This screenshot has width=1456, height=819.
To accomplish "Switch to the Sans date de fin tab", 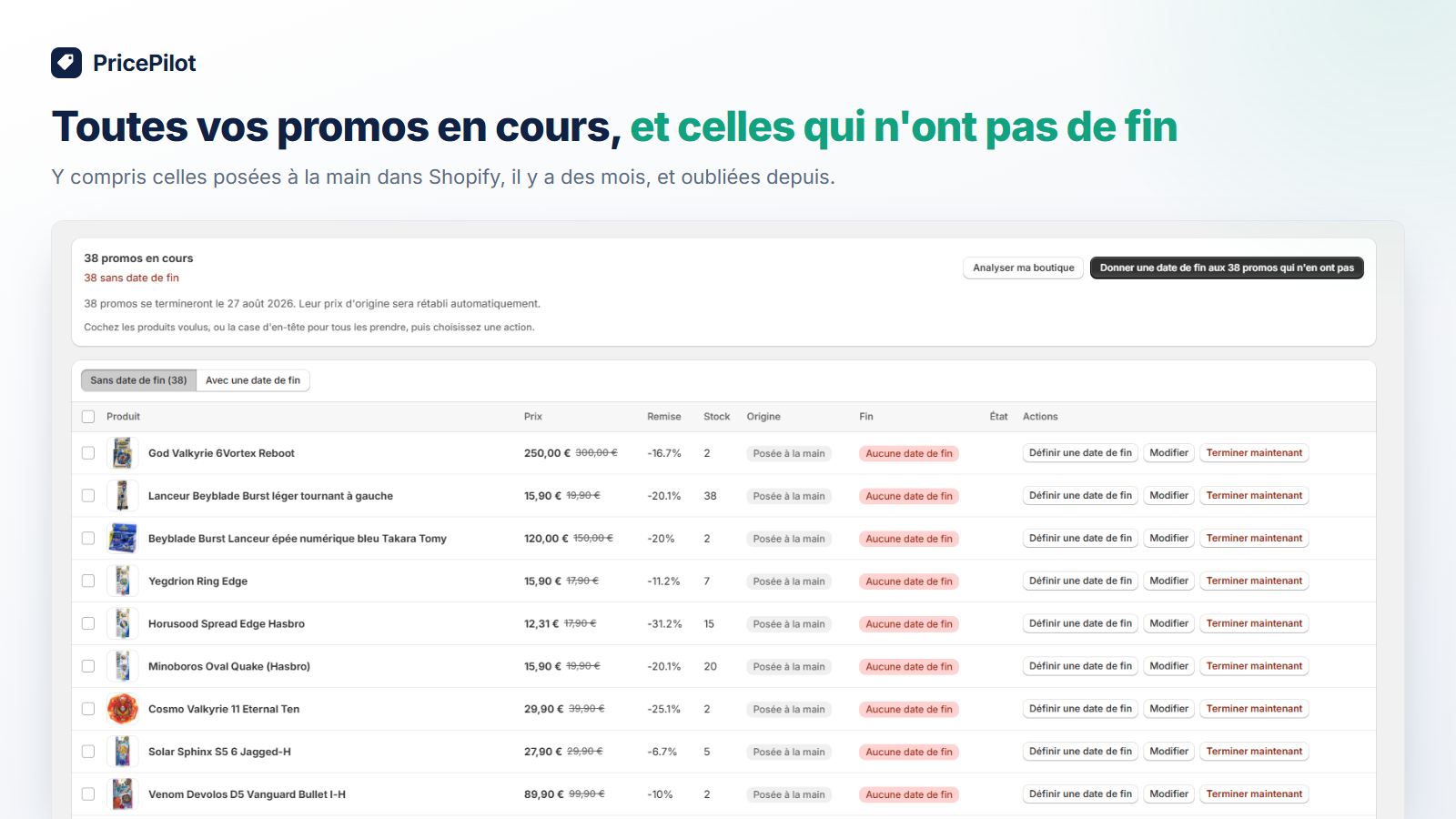I will (x=138, y=380).
